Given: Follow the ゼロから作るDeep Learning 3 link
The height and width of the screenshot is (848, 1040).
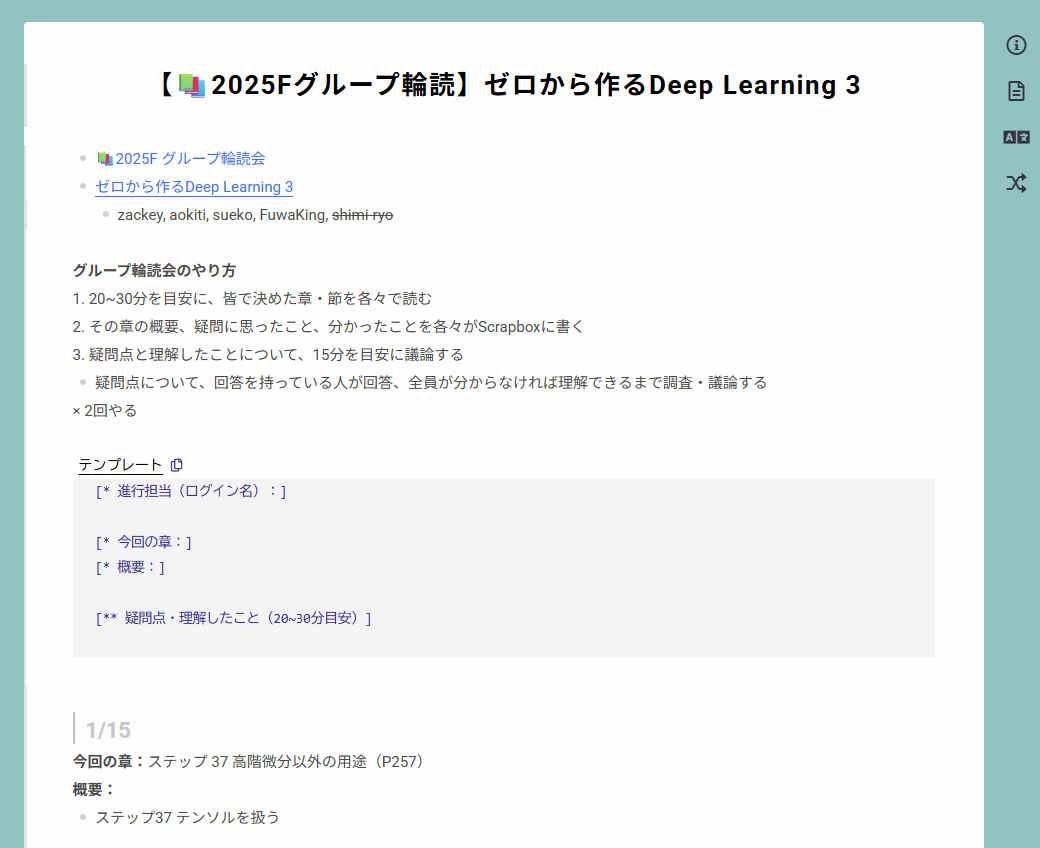Looking at the screenshot, I should click(x=194, y=187).
